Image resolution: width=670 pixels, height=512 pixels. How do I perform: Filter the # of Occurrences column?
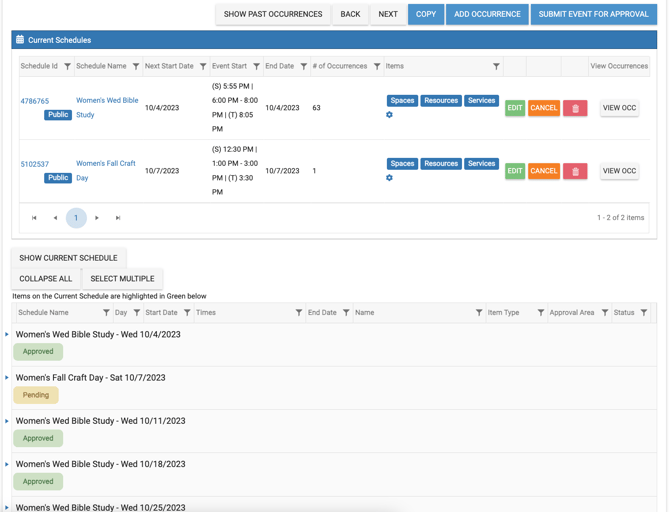[377, 67]
